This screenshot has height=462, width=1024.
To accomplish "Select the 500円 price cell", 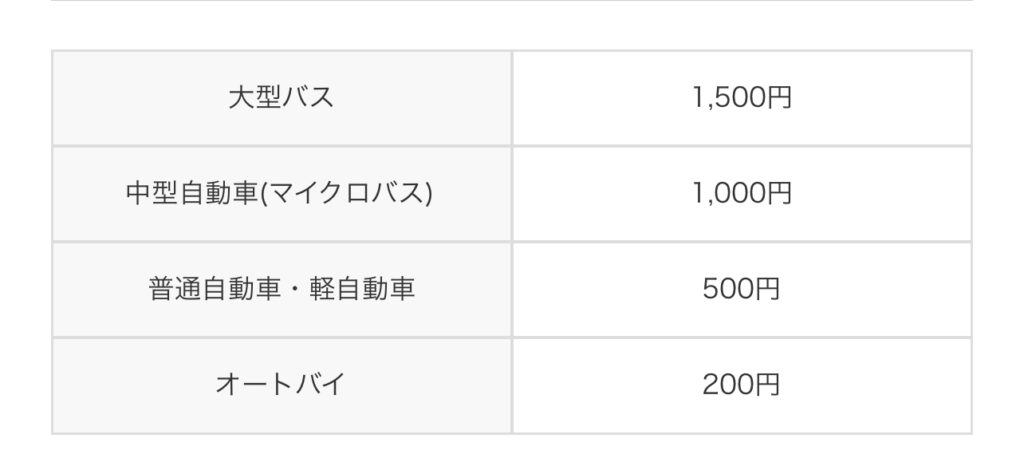I will [x=742, y=289].
